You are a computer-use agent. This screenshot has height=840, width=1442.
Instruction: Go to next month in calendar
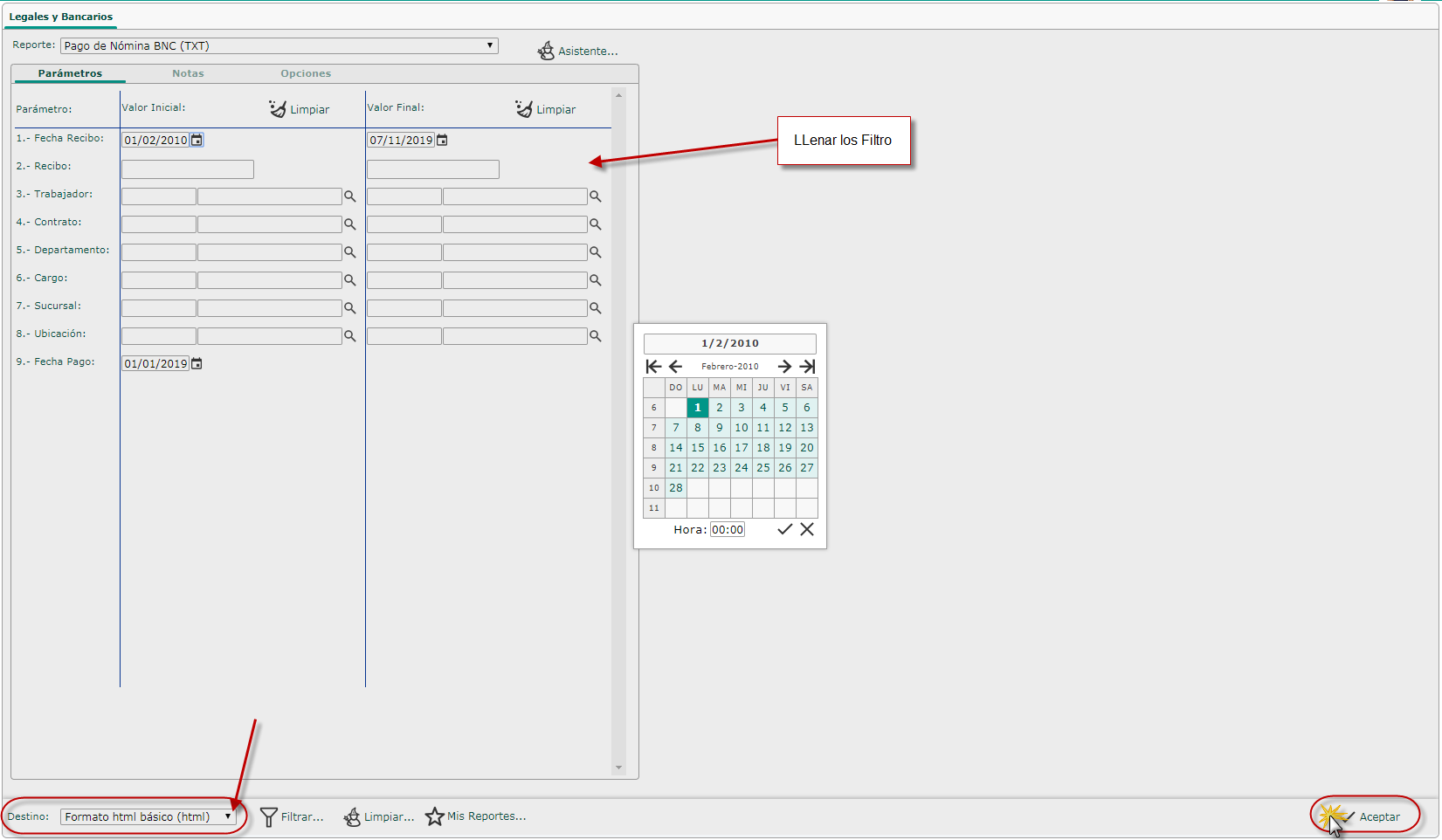(x=784, y=367)
